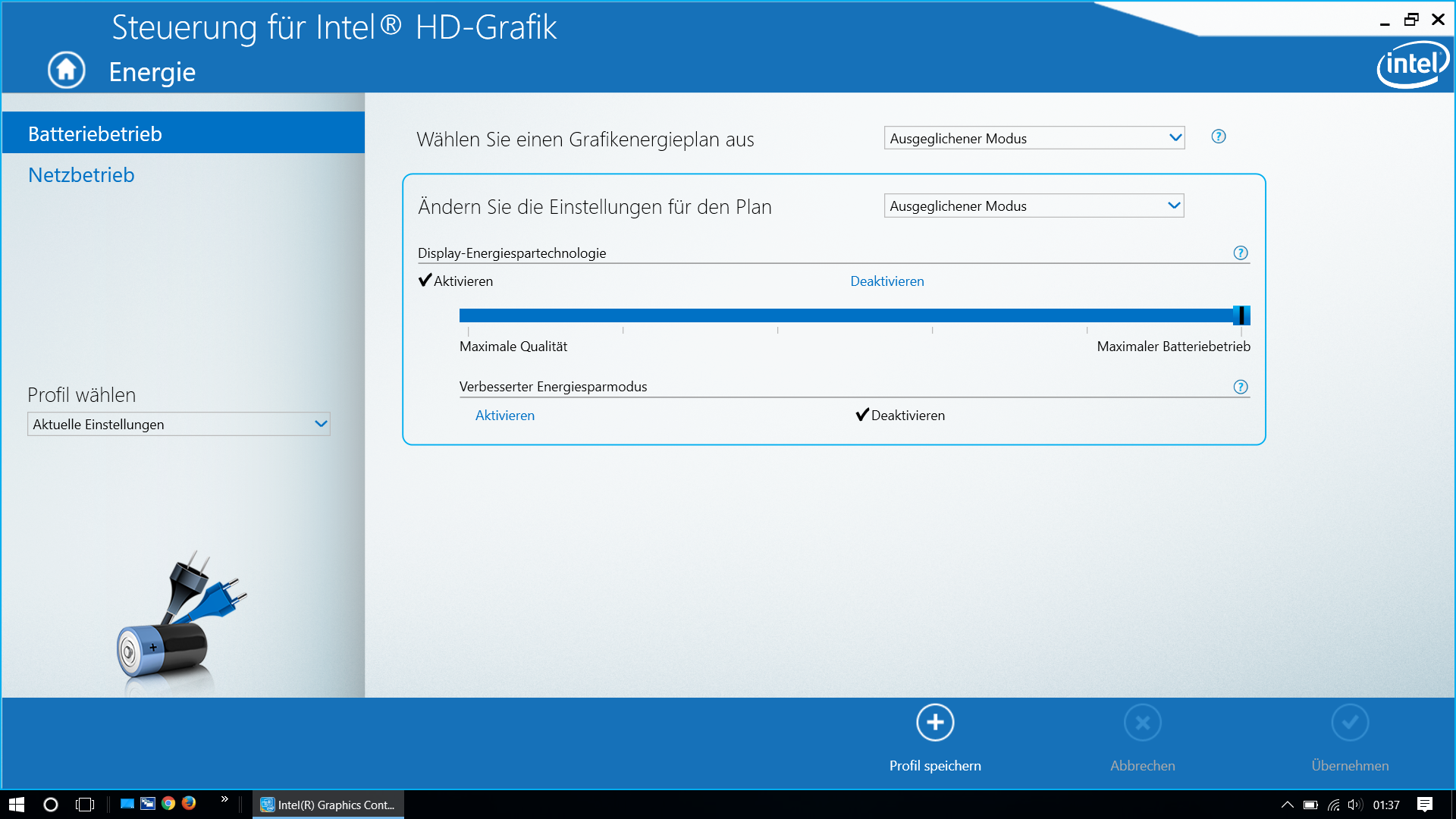Switch to the Netzbetrieb tab
This screenshot has height=819, width=1456.
81,175
